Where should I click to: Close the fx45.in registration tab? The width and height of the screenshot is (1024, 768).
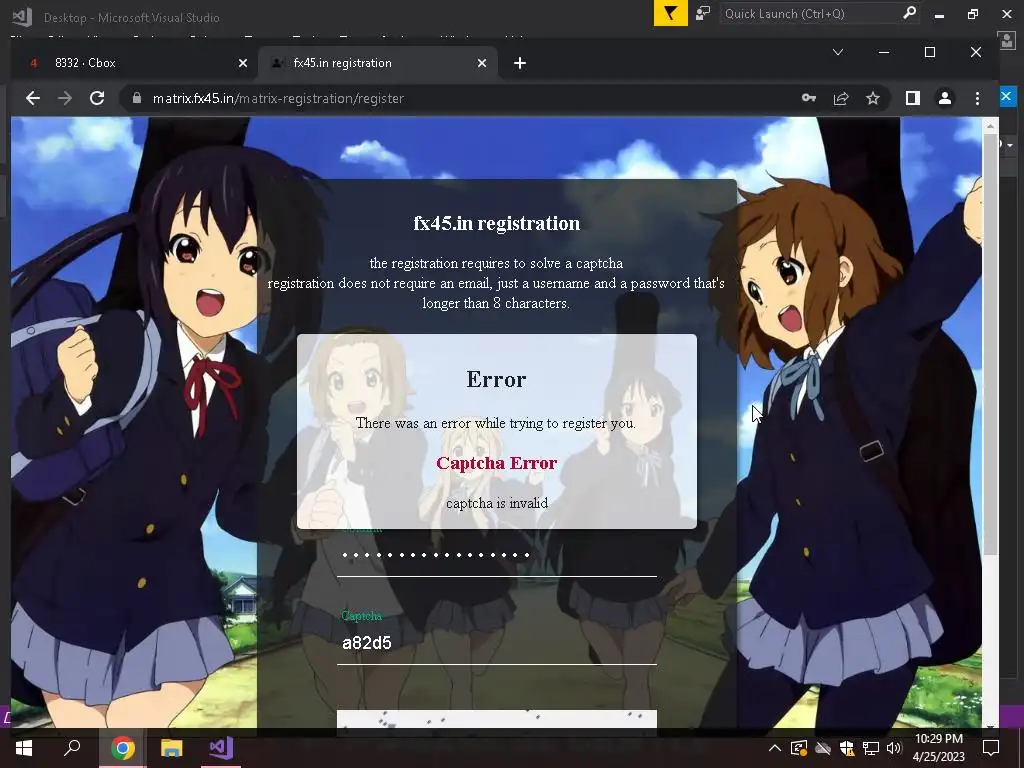click(x=482, y=63)
